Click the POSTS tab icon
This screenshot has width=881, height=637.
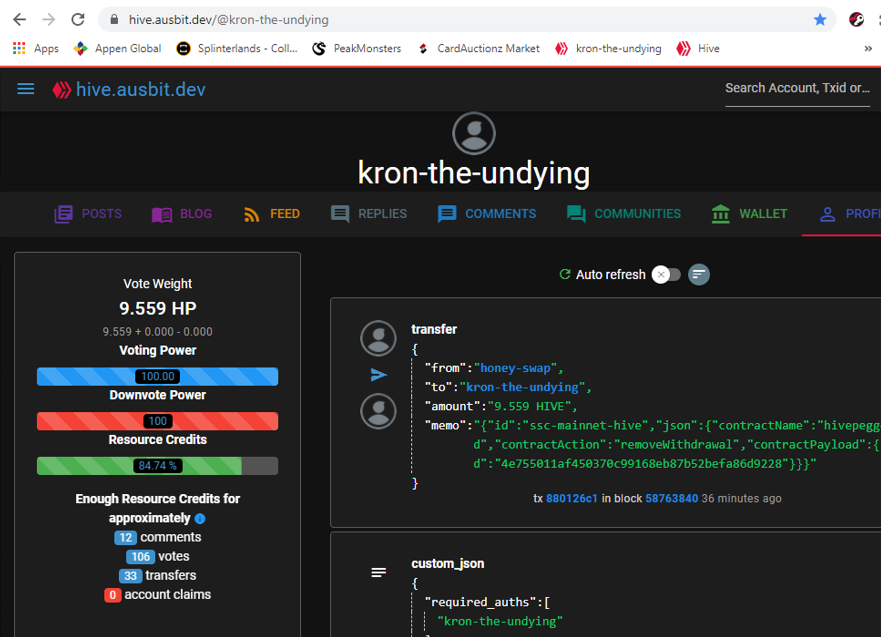click(x=63, y=214)
